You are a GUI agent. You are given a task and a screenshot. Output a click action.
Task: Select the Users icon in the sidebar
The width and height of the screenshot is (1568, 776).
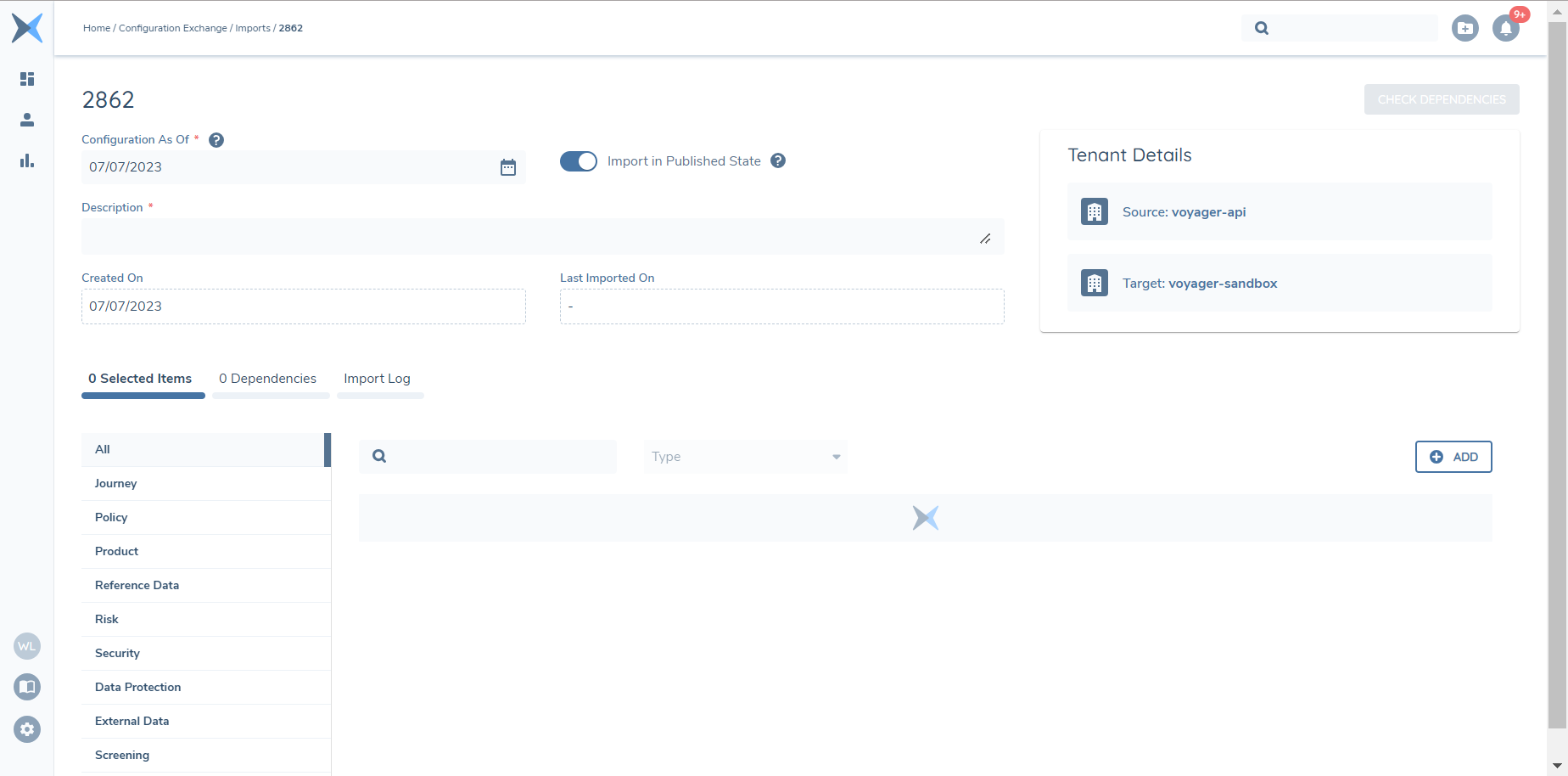point(26,120)
